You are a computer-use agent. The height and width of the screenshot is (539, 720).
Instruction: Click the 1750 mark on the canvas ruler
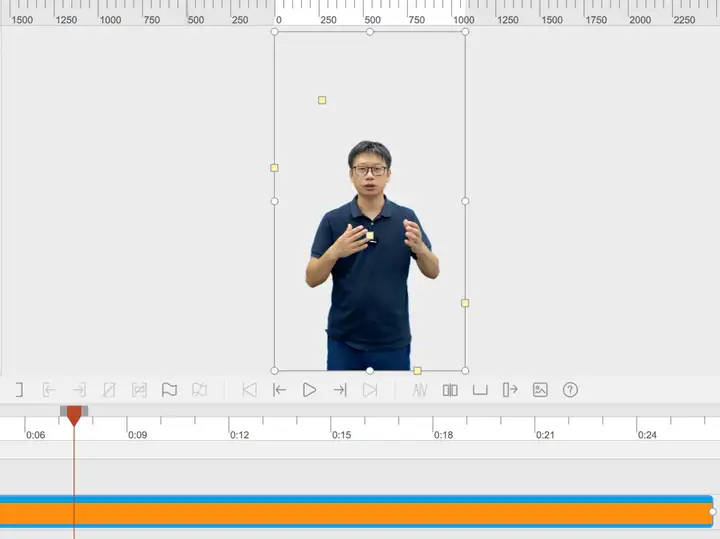(x=596, y=20)
